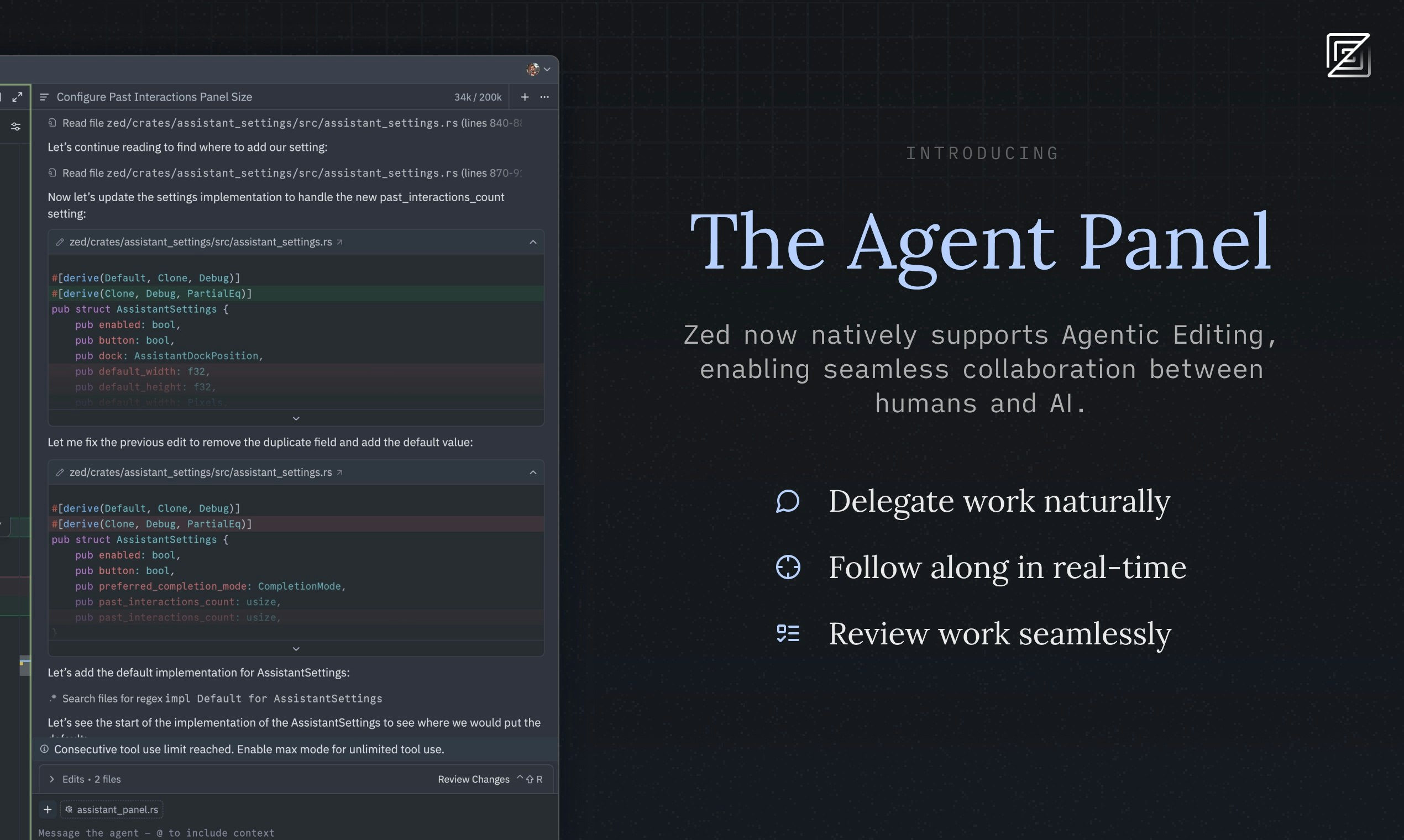Open the three-dots panel options menu
The image size is (1404, 840).
(544, 97)
